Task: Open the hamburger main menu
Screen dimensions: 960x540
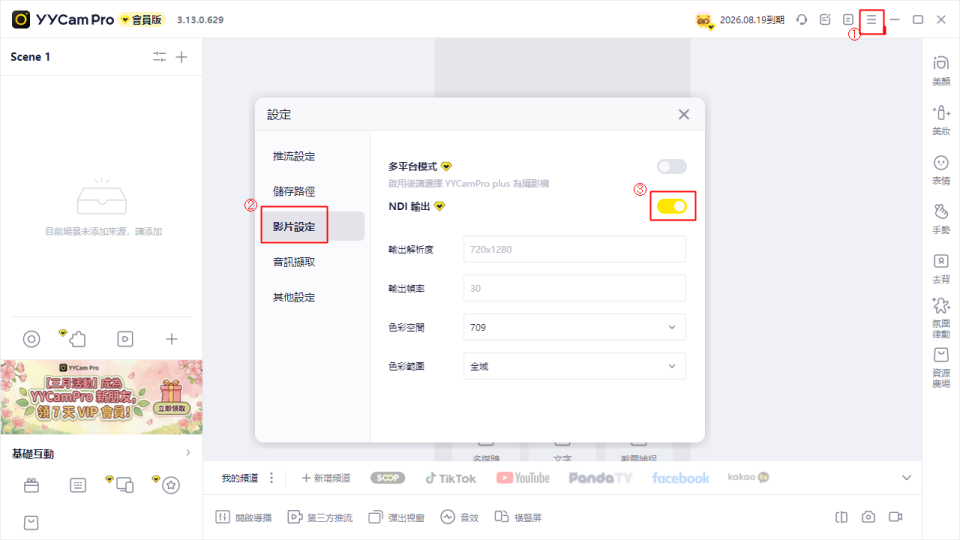Action: click(871, 19)
